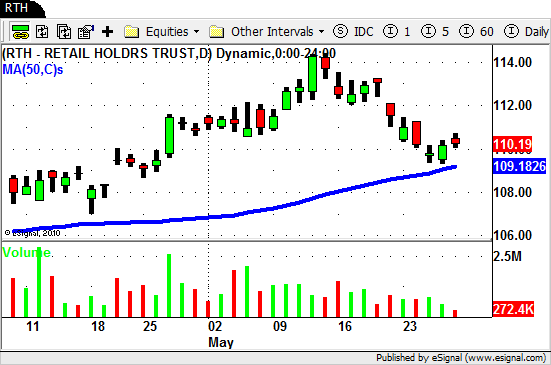551x365 pixels.
Task: Click the MA(50,C)s indicator label
Action: point(33,69)
